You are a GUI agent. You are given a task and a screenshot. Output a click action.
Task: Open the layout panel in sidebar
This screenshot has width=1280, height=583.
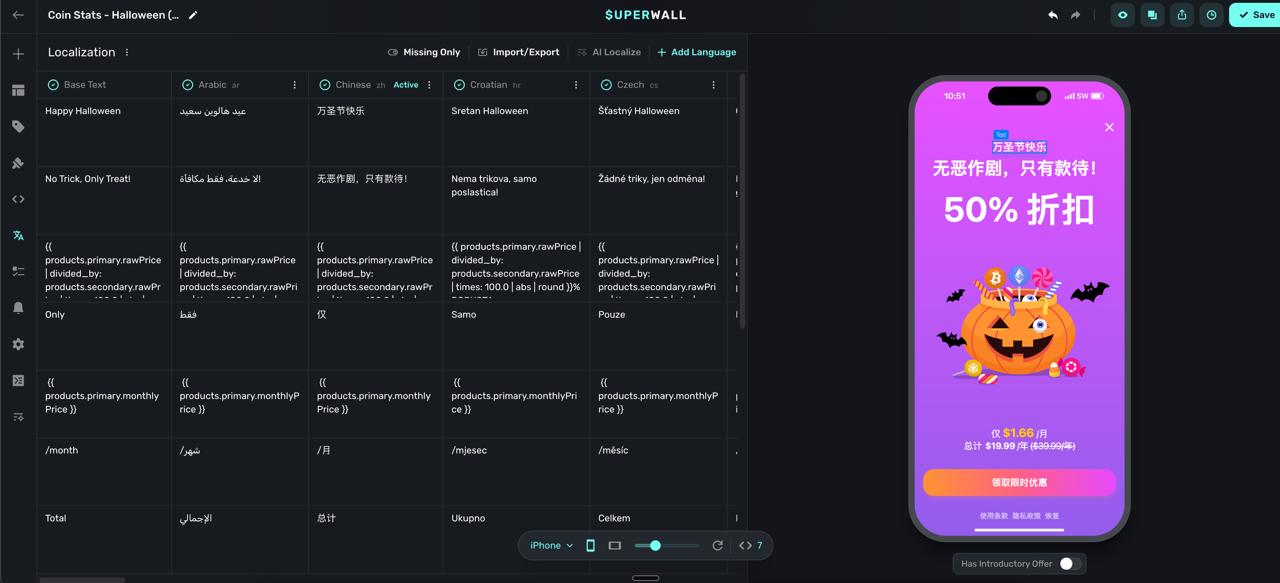click(18, 90)
